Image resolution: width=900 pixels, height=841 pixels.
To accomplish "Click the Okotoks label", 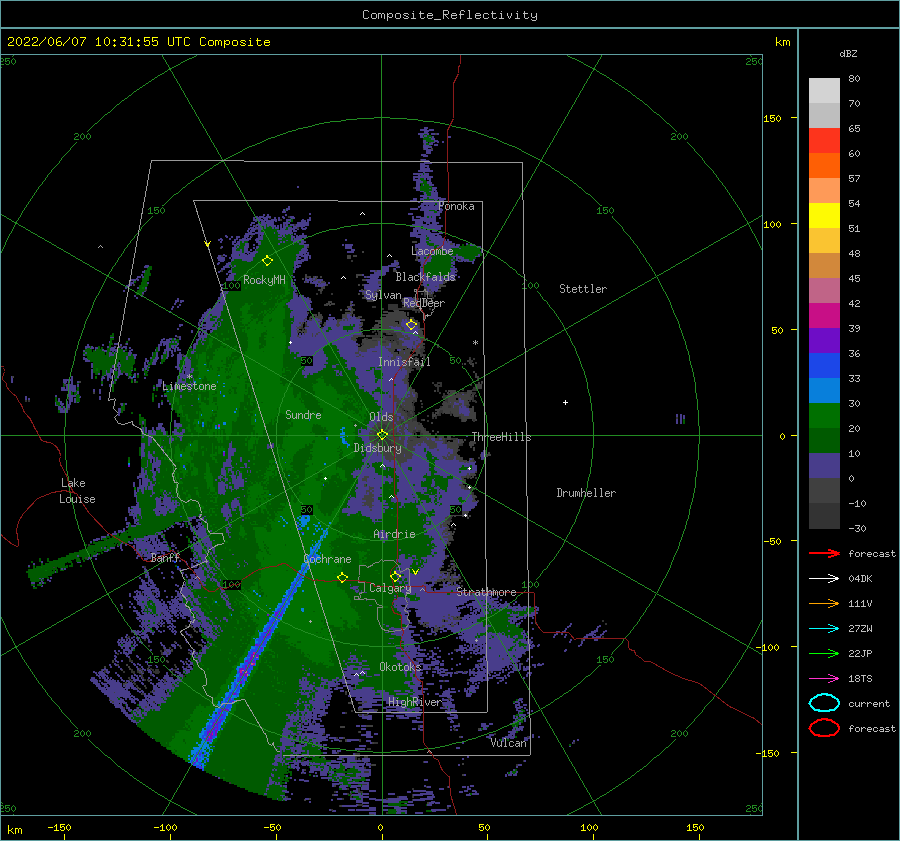I will [401, 666].
